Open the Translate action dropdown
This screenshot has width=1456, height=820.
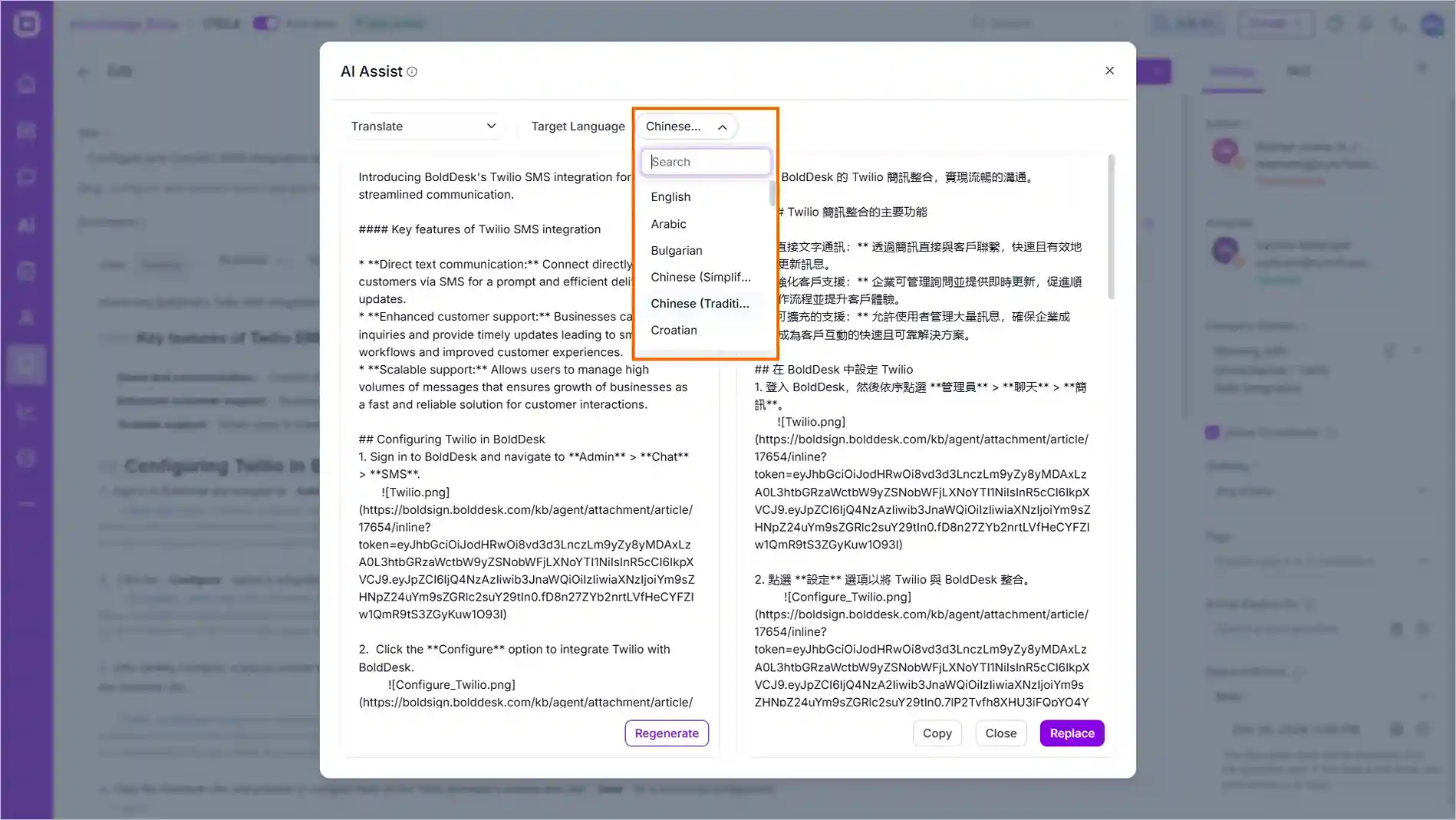point(423,127)
